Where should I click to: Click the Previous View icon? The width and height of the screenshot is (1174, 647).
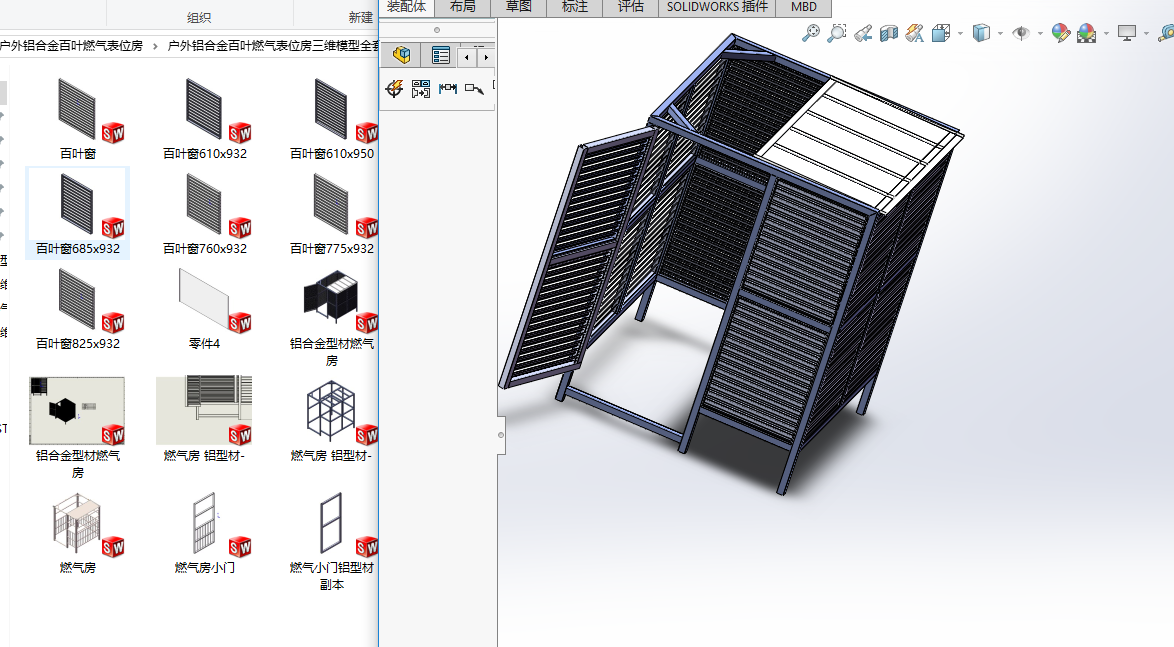[x=863, y=33]
